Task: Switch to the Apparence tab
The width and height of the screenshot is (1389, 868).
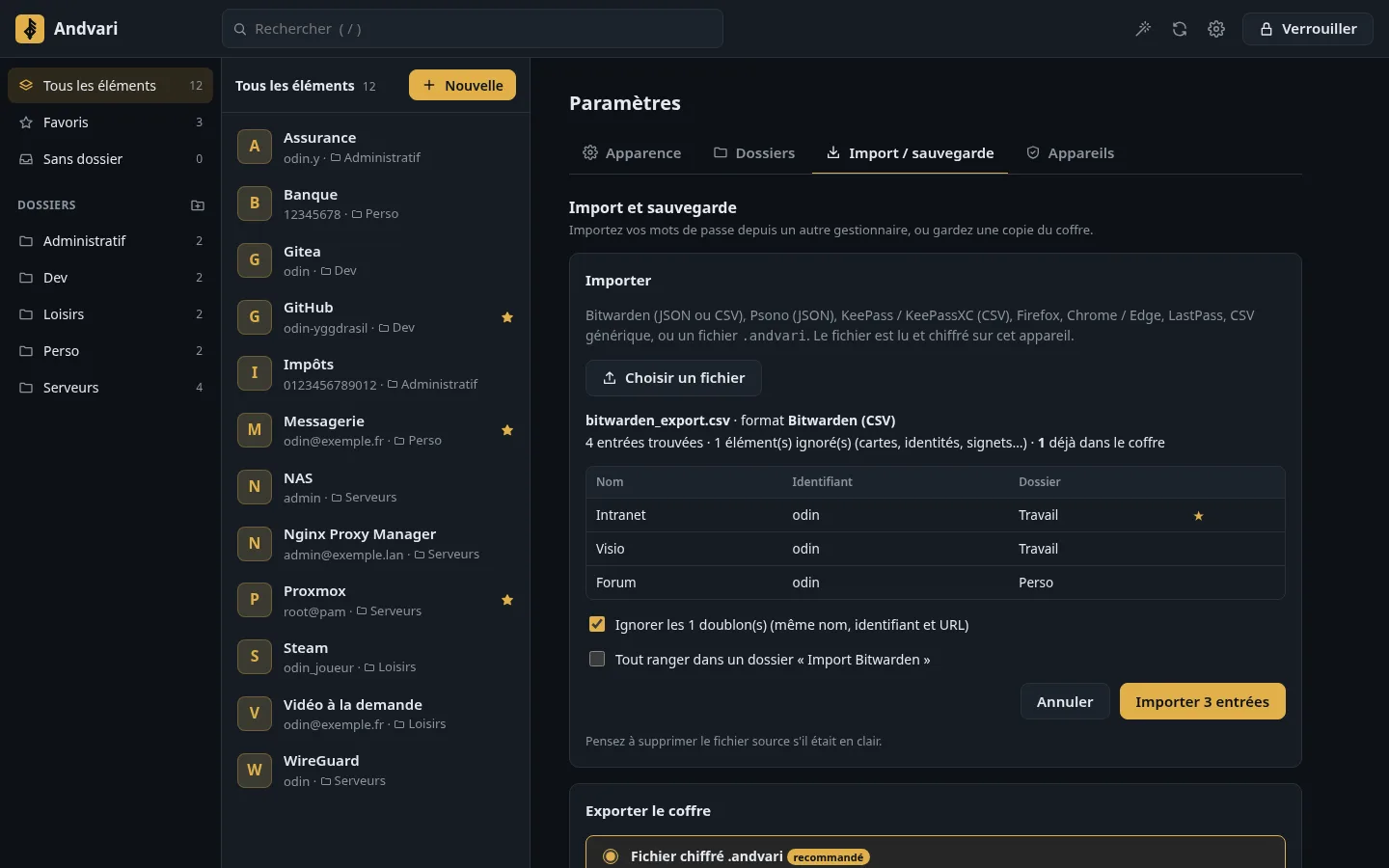Action: pos(632,153)
